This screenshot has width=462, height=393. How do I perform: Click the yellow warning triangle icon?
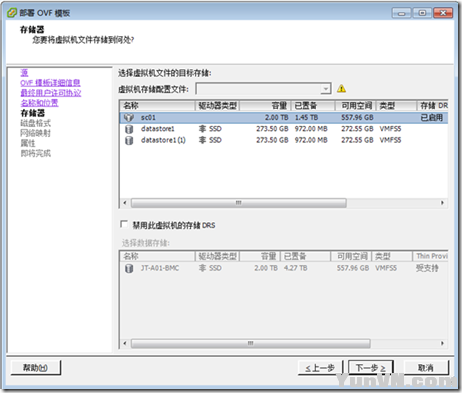point(341,89)
